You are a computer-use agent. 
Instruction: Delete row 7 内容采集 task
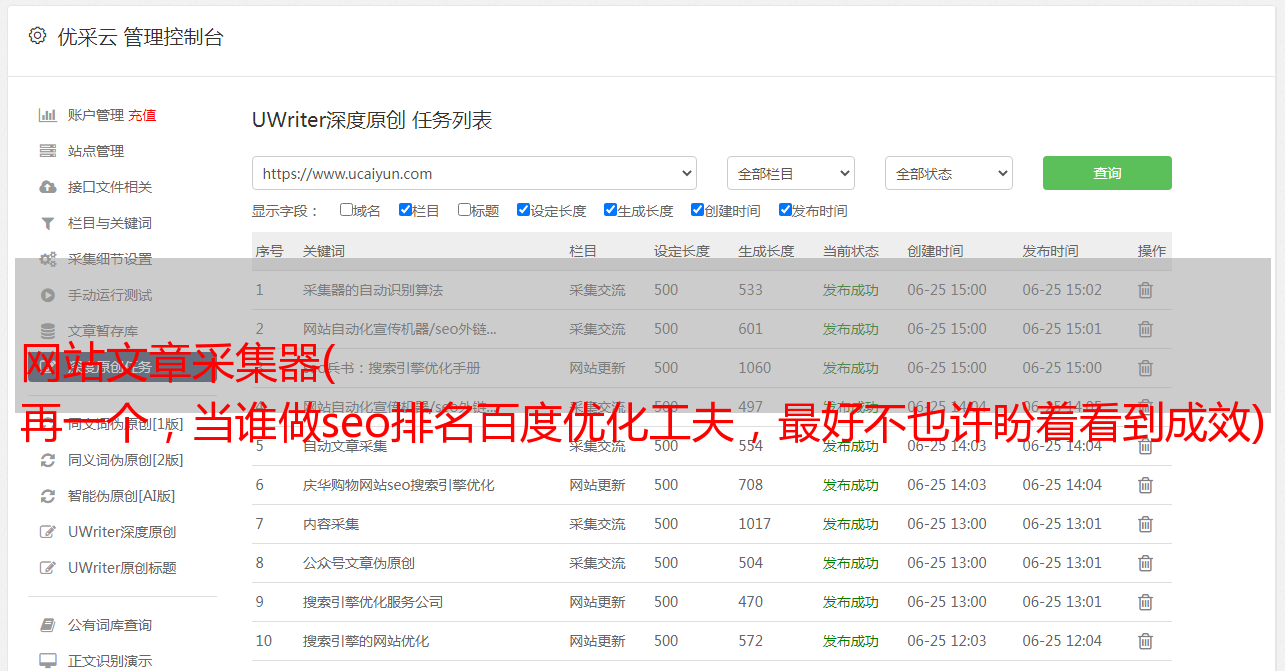coord(1146,524)
